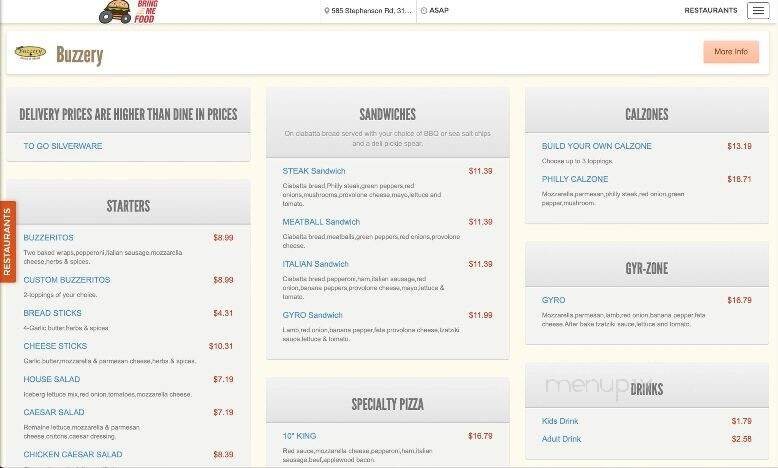This screenshot has height=468, width=778.
Task: Pick the CAESAR SALAD item
Action: coord(54,412)
